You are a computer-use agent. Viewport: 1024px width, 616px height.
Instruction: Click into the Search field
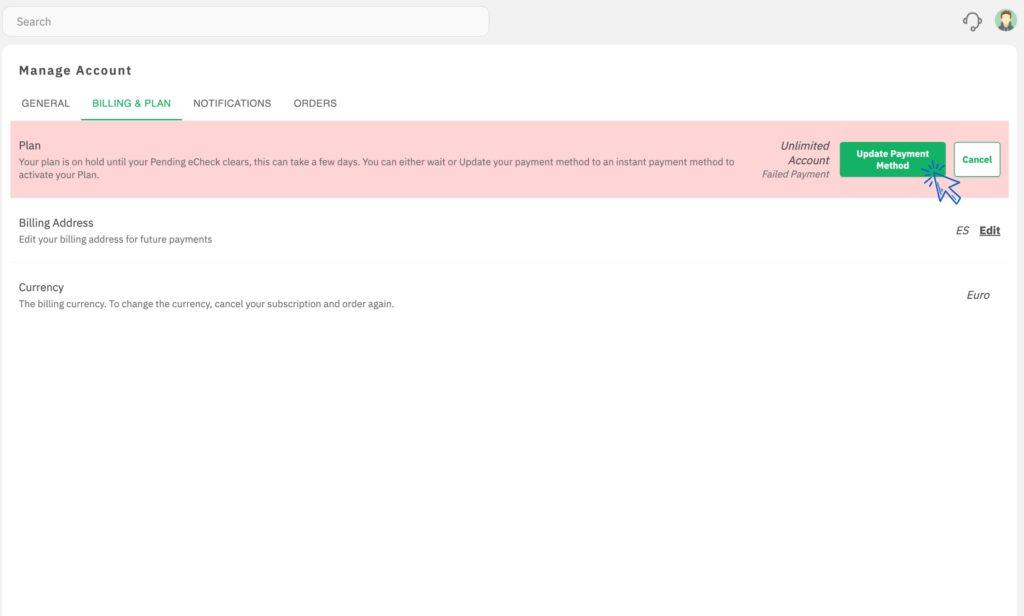245,21
